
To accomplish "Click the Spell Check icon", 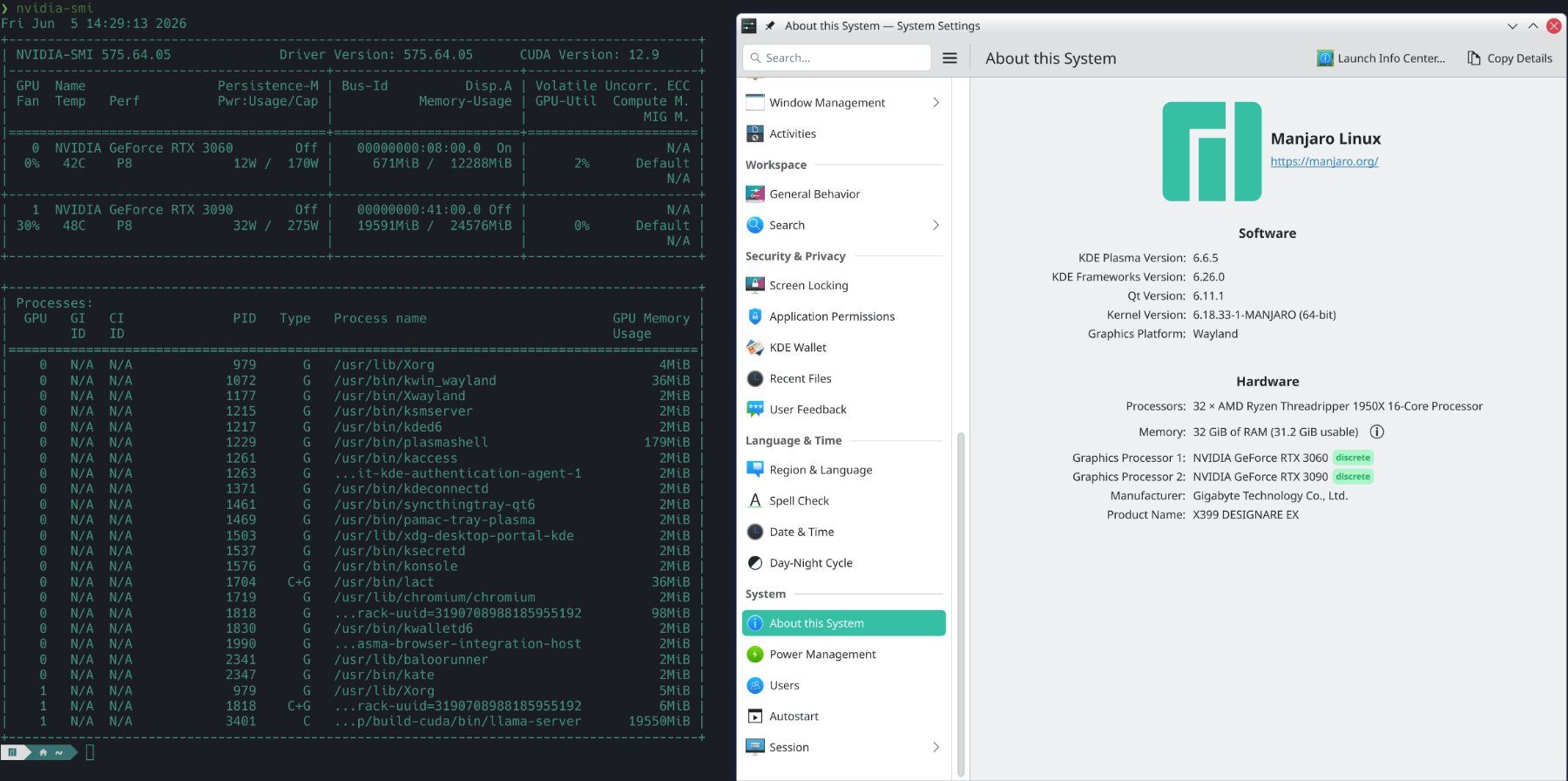I will point(755,500).
